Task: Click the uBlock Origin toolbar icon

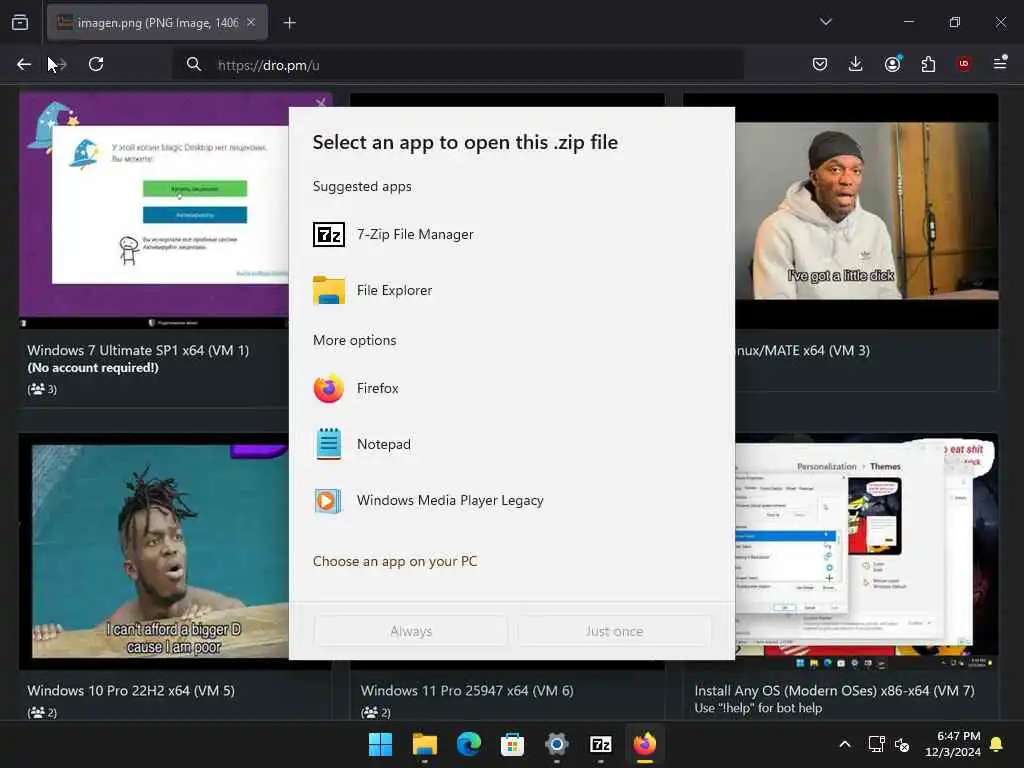Action: tap(964, 64)
